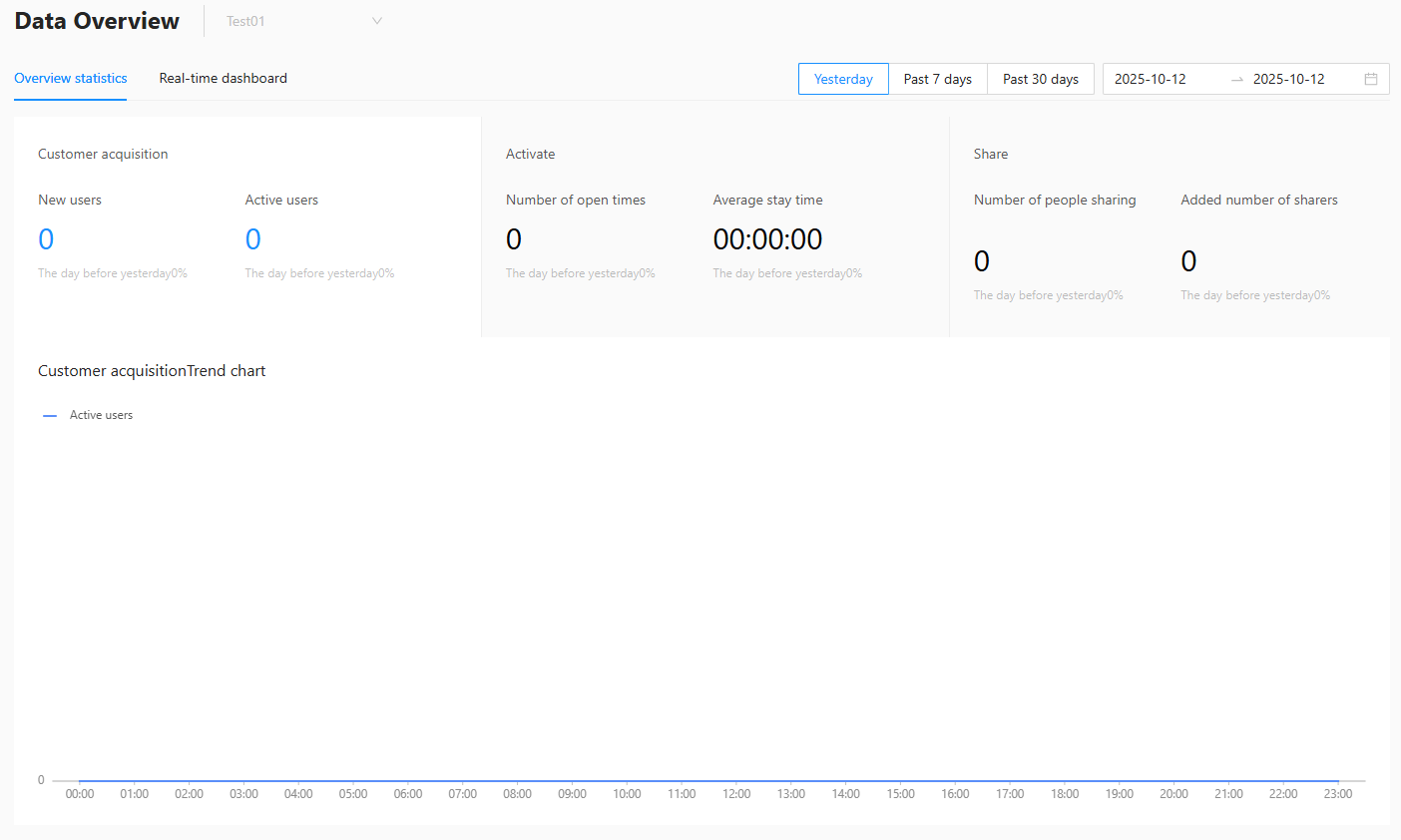1401x840 pixels.
Task: Click the Number of open times value
Action: pyautogui.click(x=514, y=239)
